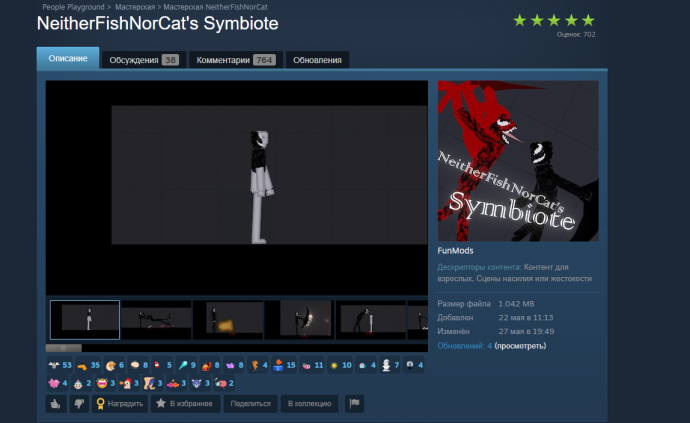Select the Описание tab

coord(68,59)
